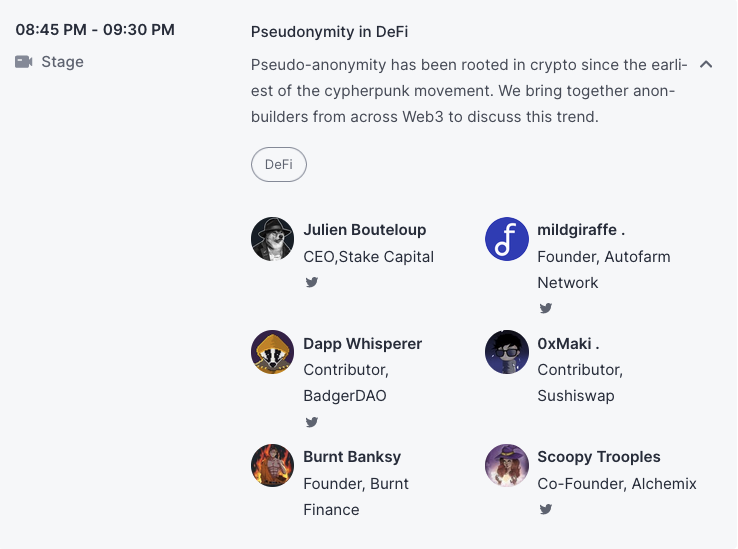Open Scoopy Trooples speaker name
Image resolution: width=738 pixels, height=549 pixels.
(599, 457)
